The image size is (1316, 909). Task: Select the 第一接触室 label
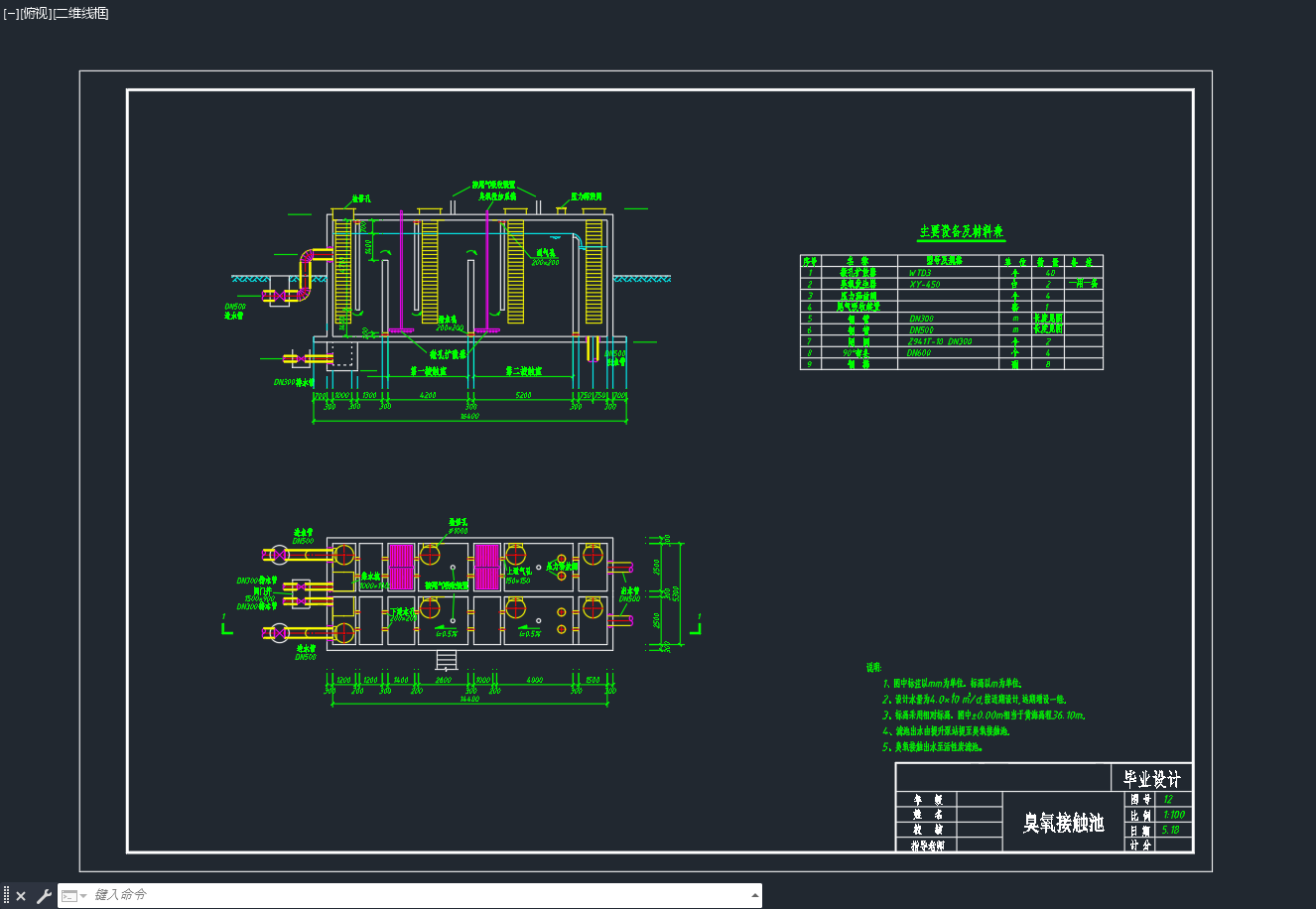click(x=428, y=370)
